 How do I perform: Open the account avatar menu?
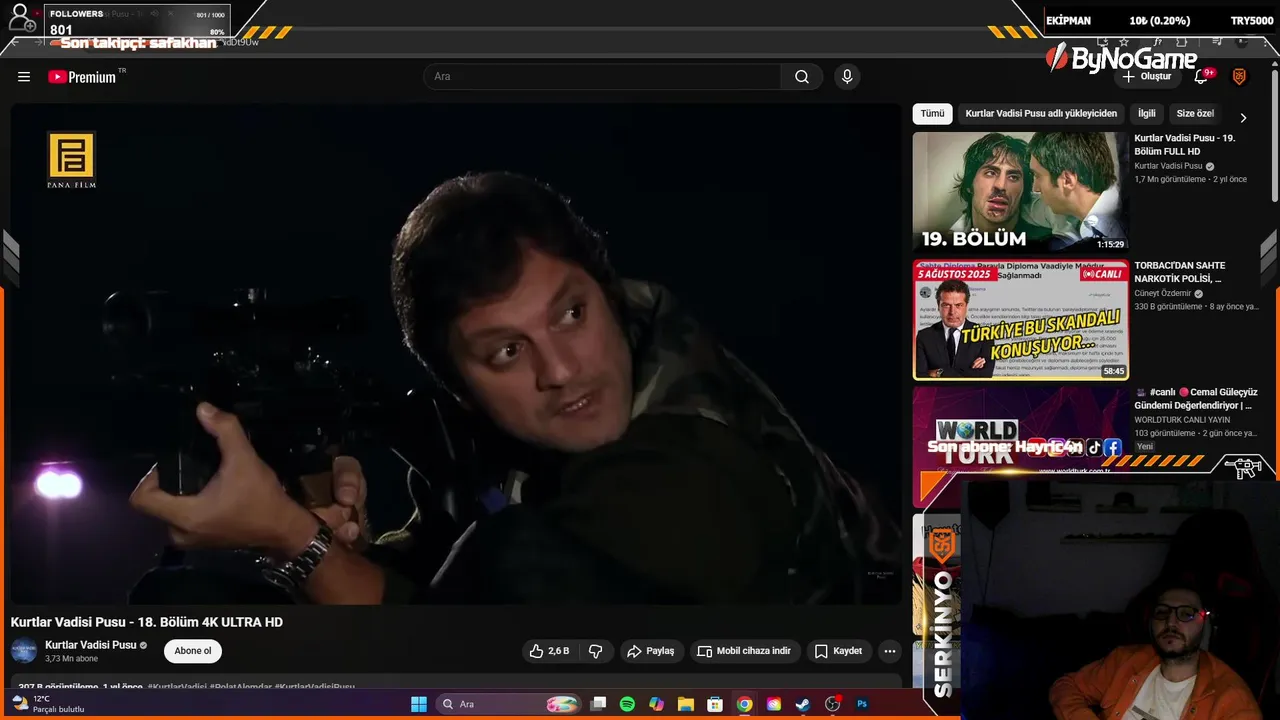(1239, 77)
